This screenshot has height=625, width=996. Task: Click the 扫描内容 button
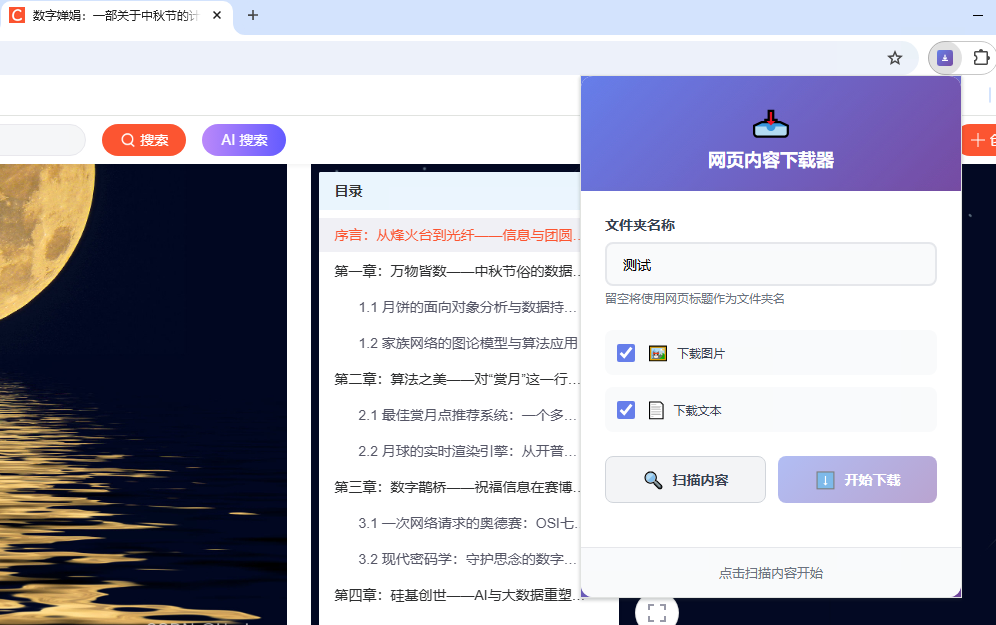click(685, 480)
